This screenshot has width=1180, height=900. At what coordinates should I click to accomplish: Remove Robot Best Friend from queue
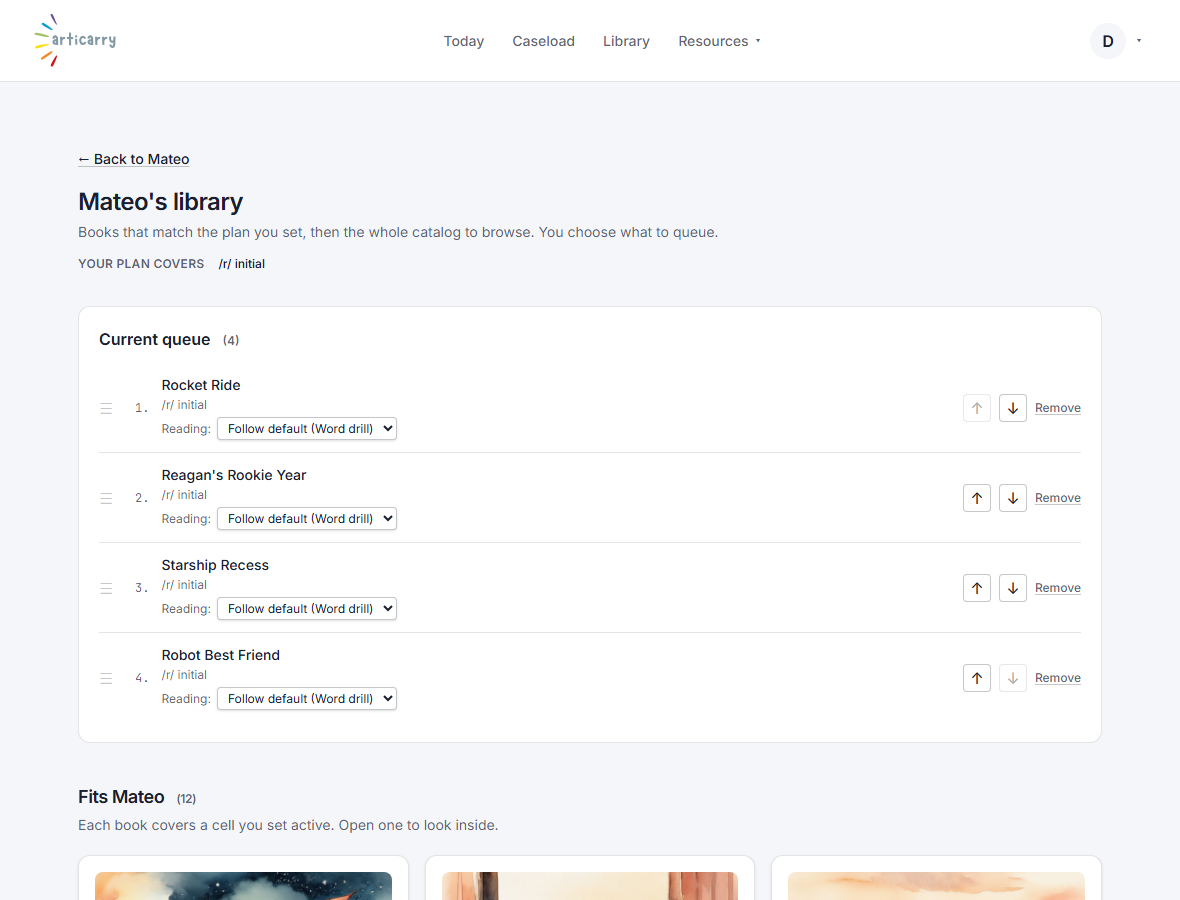[x=1057, y=678]
